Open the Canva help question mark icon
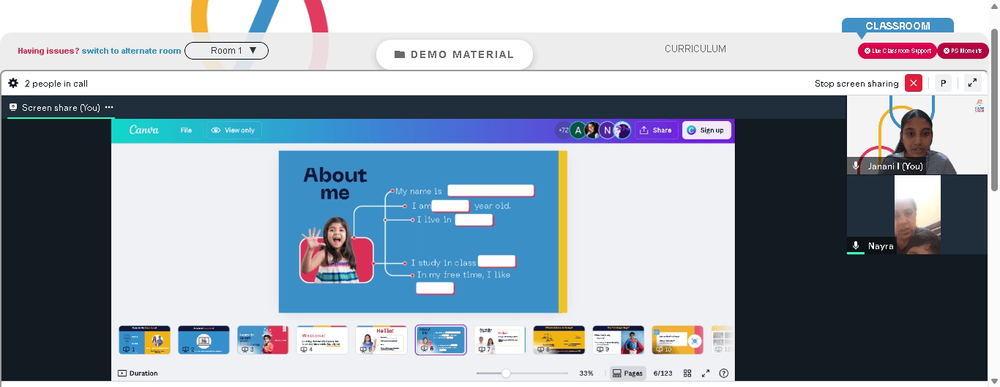The height and width of the screenshot is (387, 1000). [723, 373]
